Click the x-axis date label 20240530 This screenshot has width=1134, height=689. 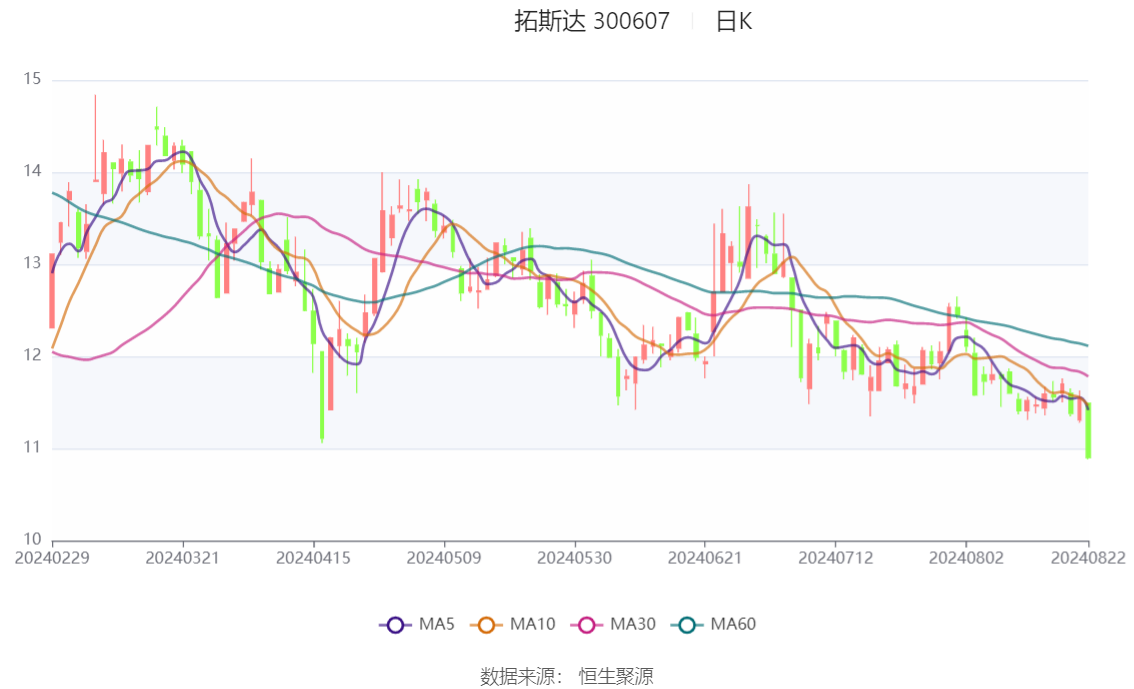click(x=574, y=558)
